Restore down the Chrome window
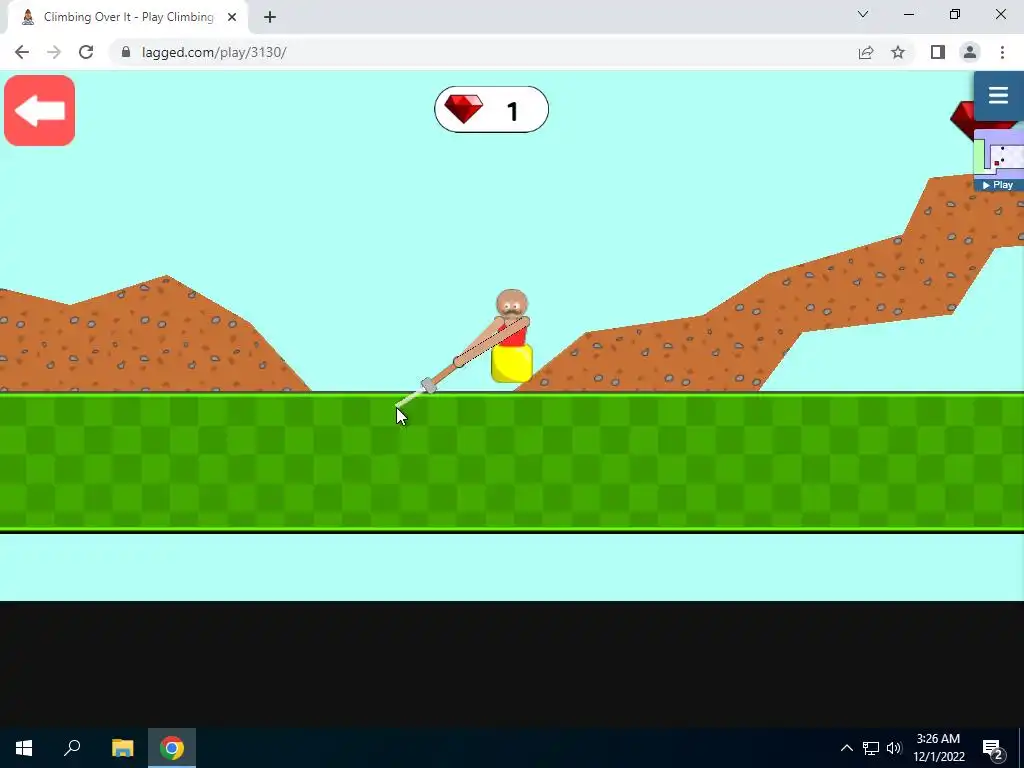Image resolution: width=1024 pixels, height=768 pixels. coord(955,14)
